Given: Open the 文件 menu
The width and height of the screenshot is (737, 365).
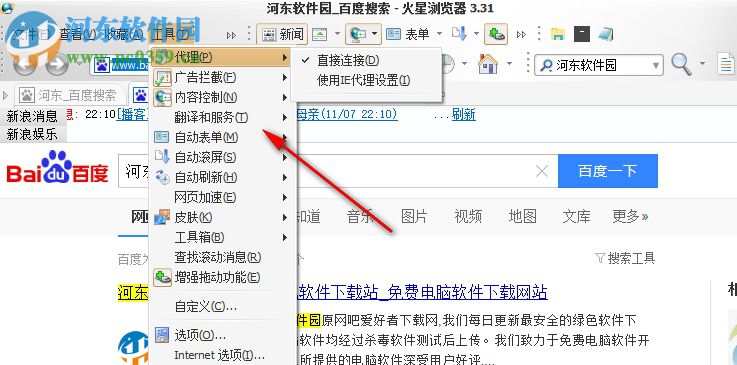Looking at the screenshot, I should coord(31,34).
